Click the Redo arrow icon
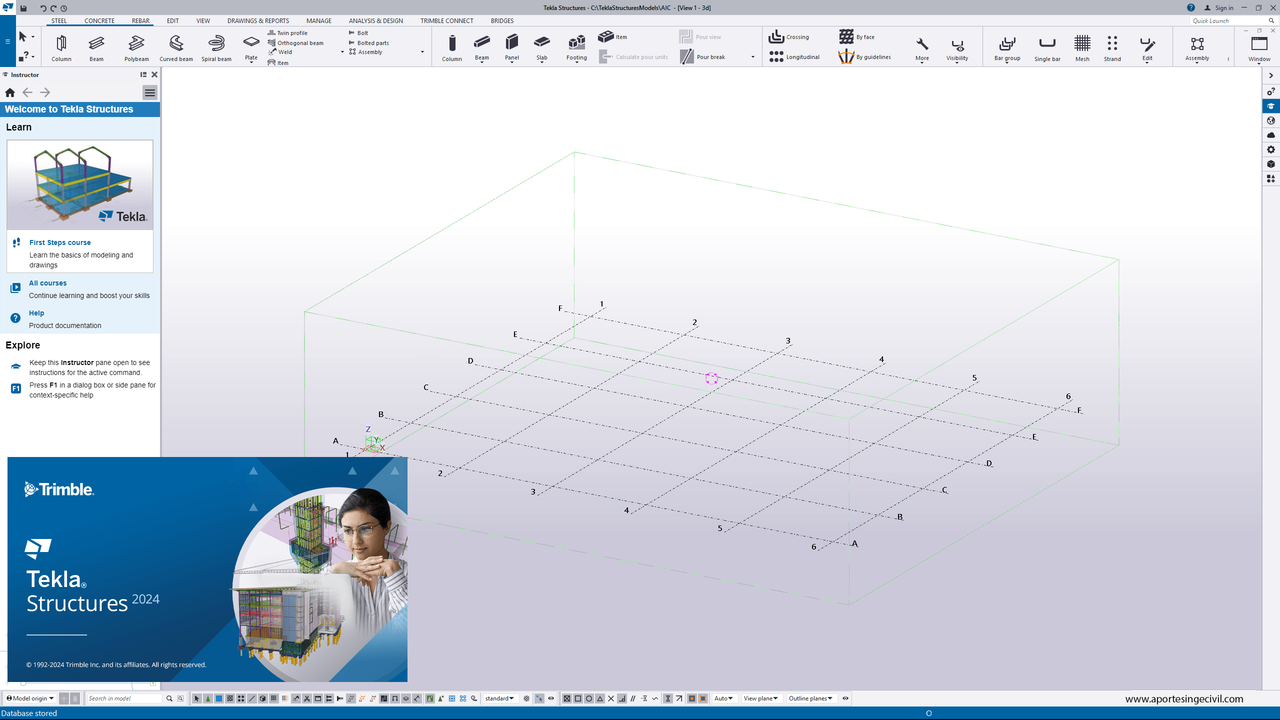This screenshot has height=720, width=1280. click(x=53, y=8)
